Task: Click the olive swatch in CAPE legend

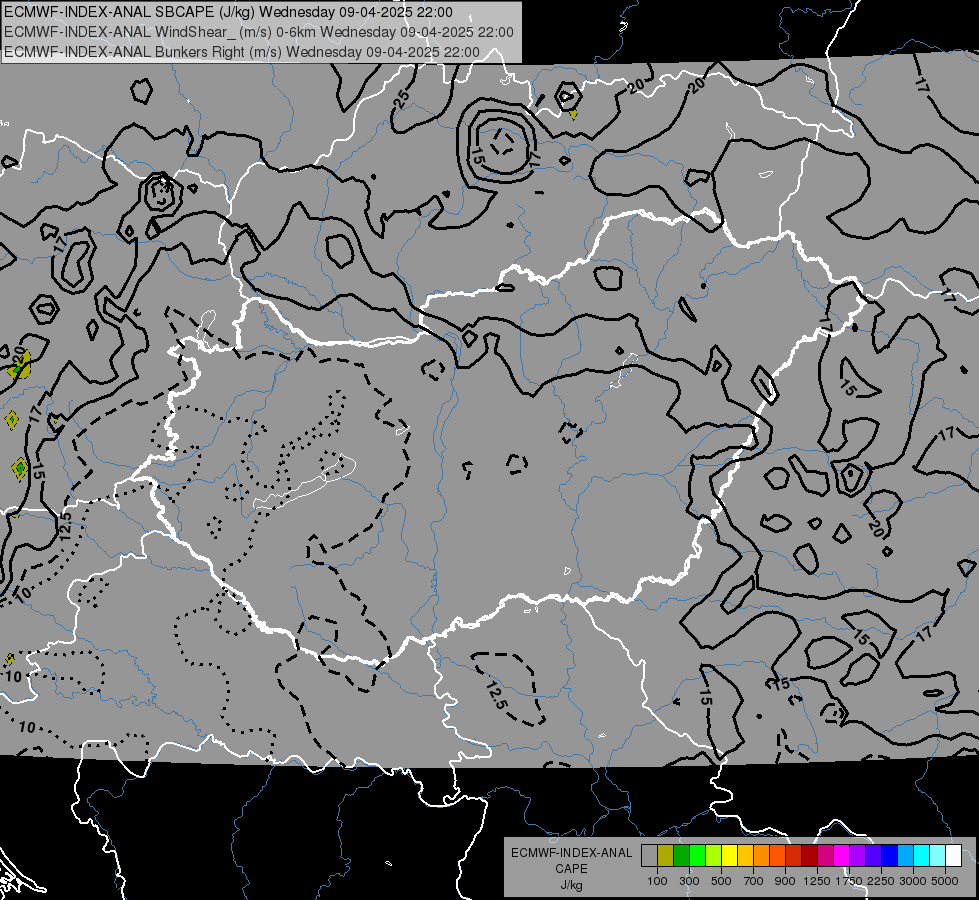Action: pyautogui.click(x=666, y=856)
